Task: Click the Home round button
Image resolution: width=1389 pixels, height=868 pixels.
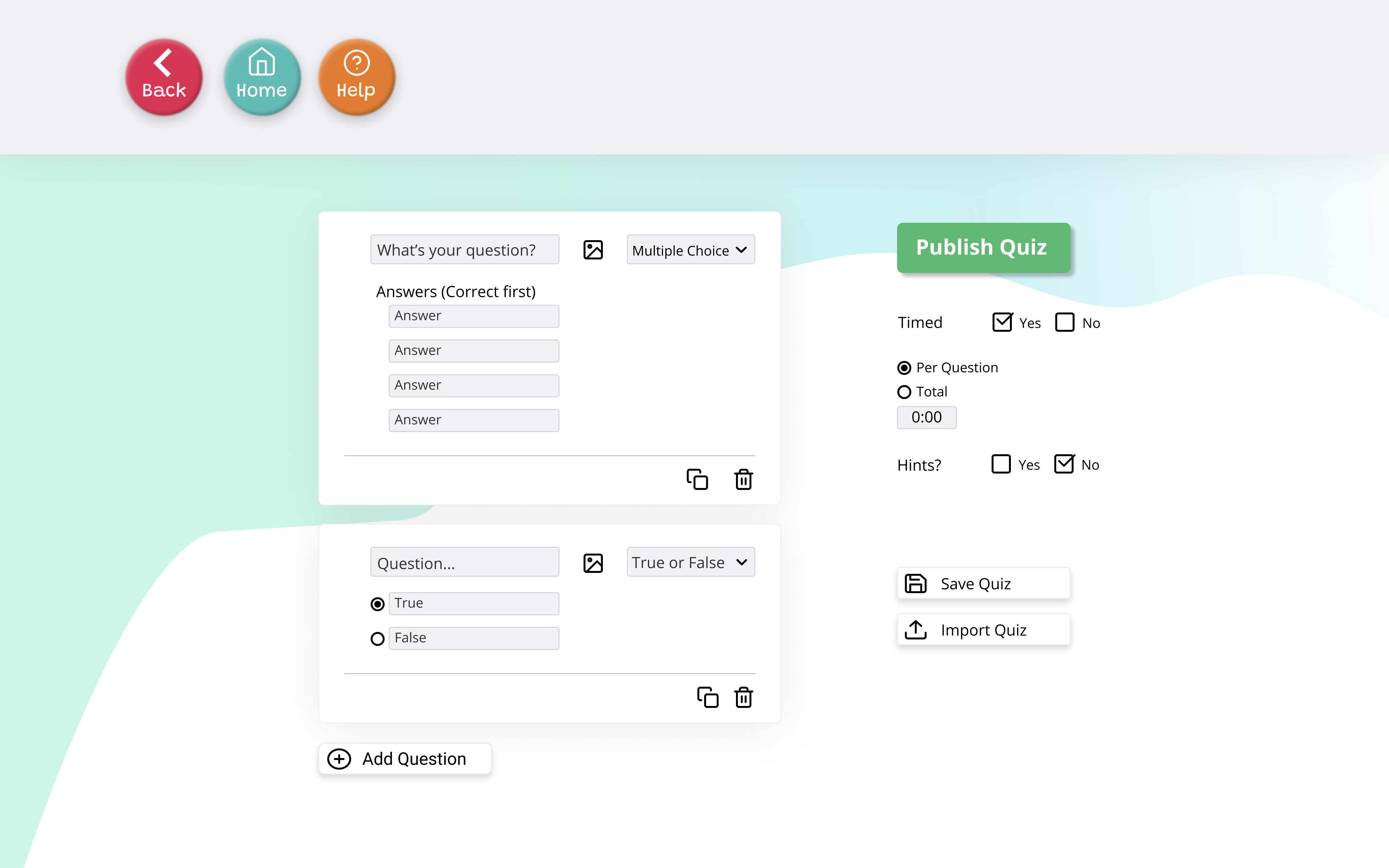Action: pyautogui.click(x=262, y=77)
